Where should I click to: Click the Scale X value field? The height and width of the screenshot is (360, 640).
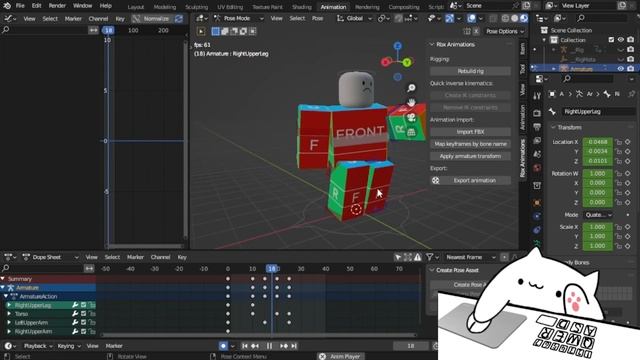(x=598, y=227)
